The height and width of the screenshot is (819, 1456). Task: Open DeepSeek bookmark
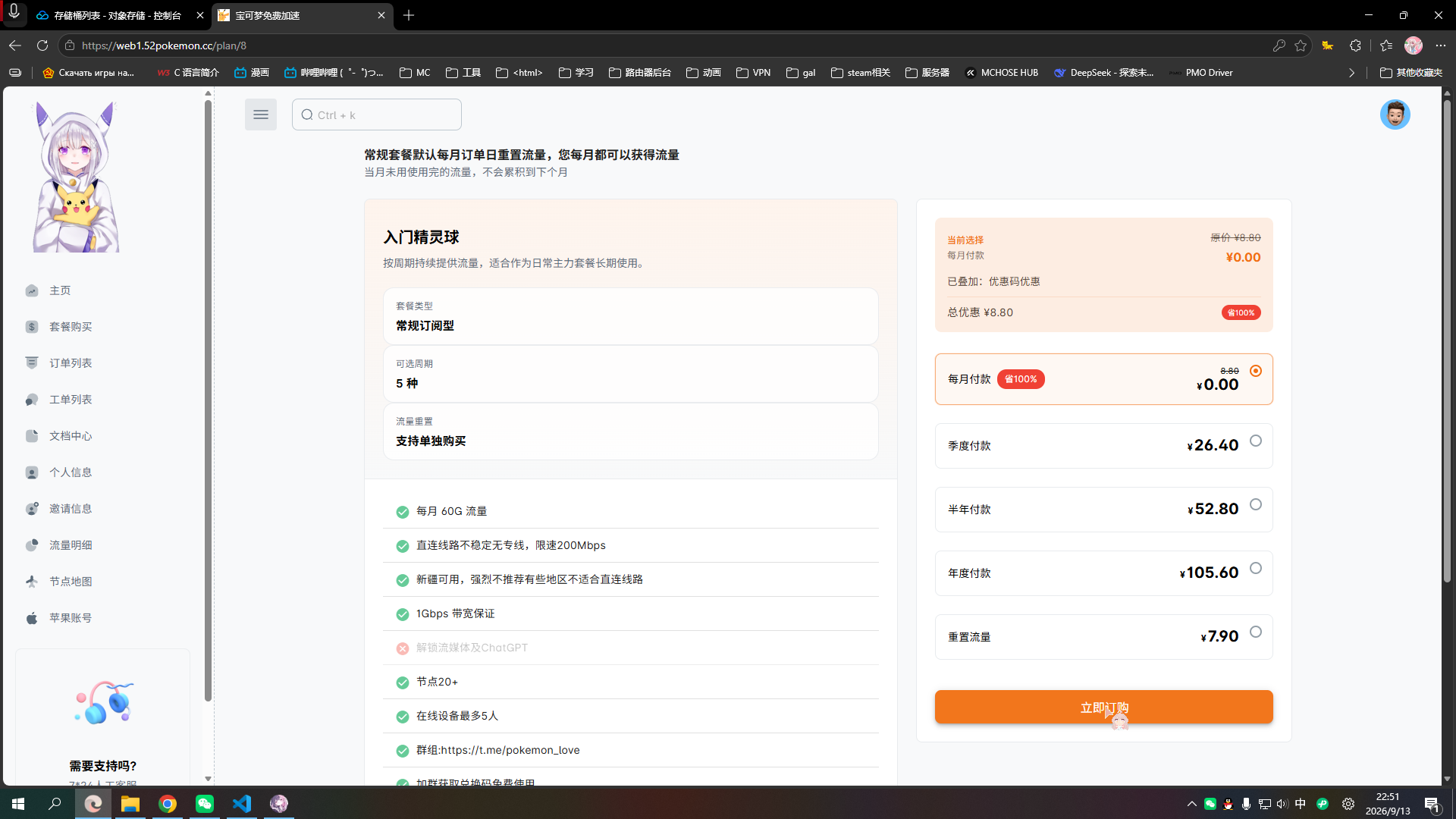coord(1104,73)
